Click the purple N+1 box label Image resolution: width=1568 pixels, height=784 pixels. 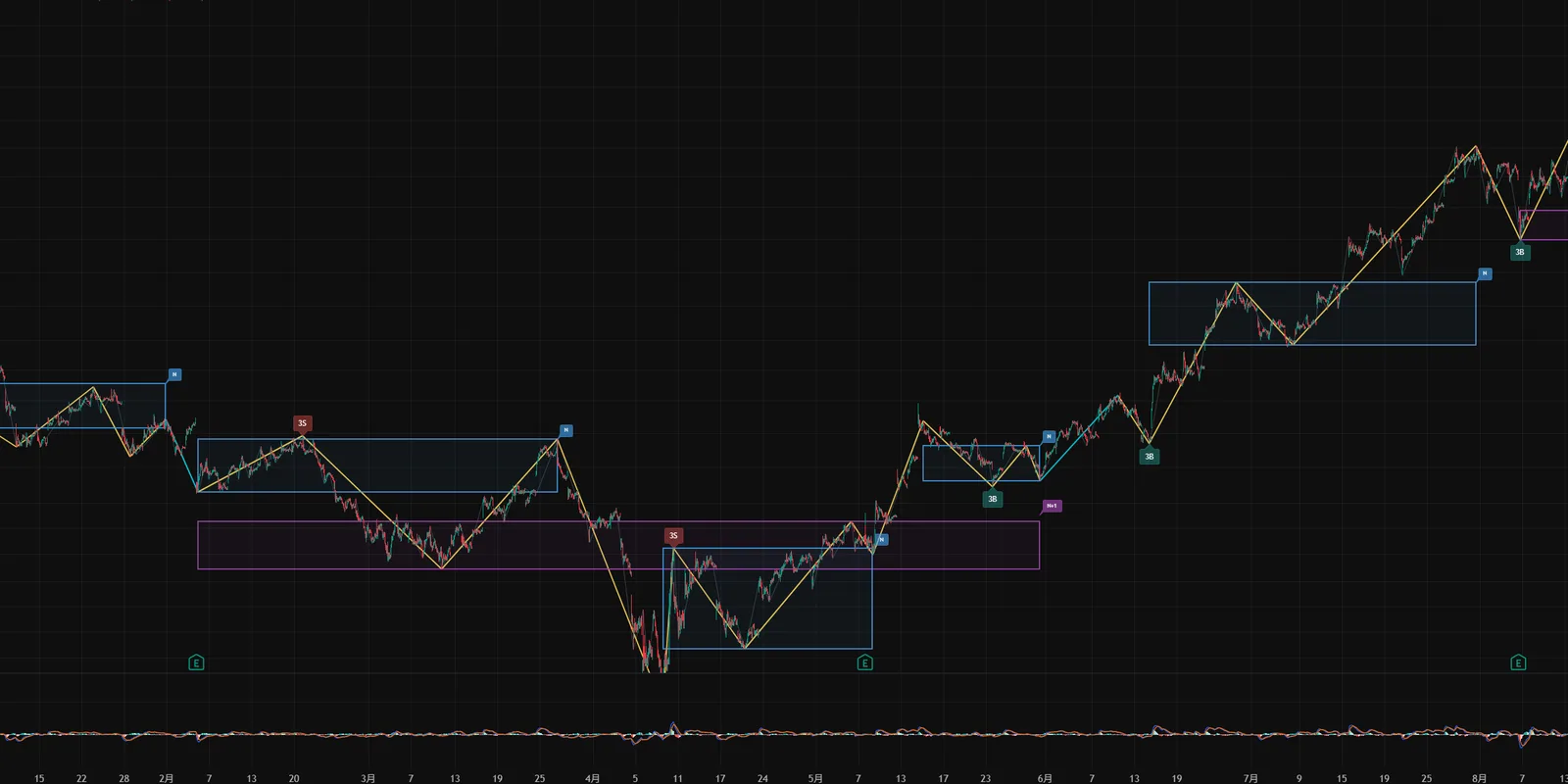[x=1051, y=507]
